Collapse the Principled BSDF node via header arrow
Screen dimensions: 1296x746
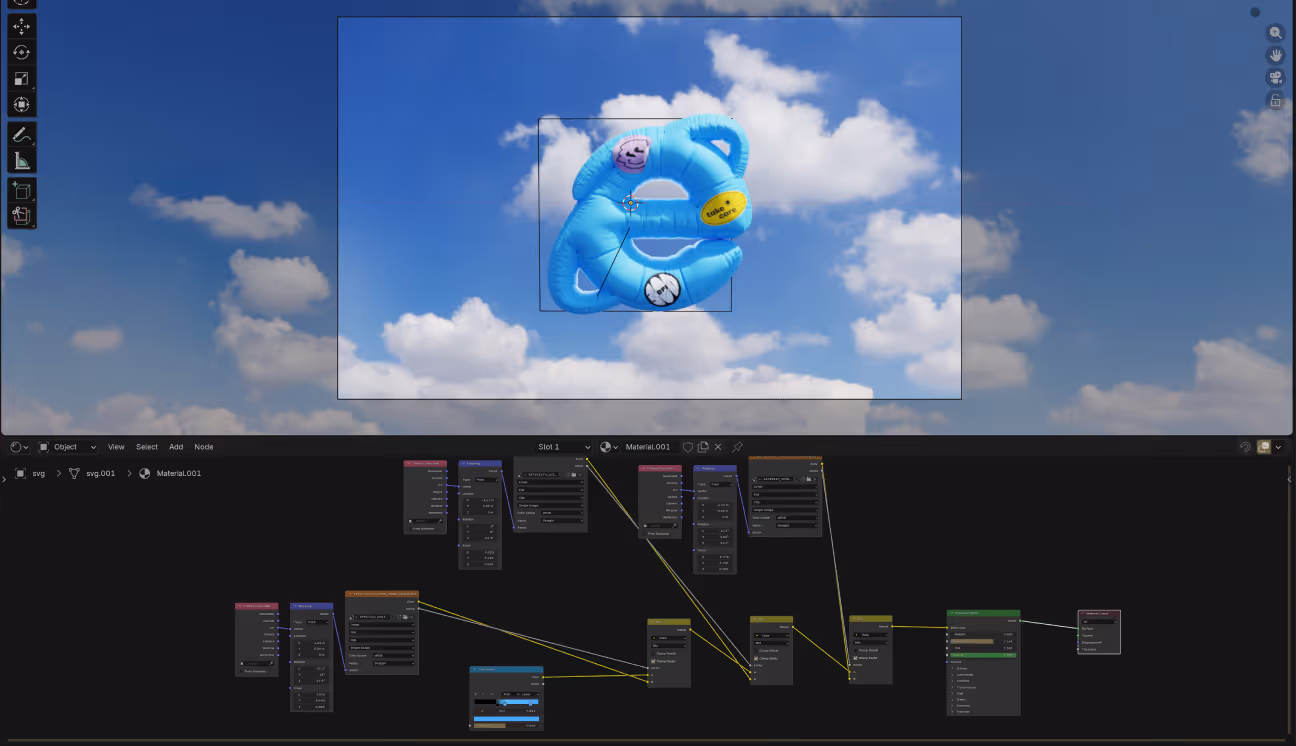click(952, 613)
